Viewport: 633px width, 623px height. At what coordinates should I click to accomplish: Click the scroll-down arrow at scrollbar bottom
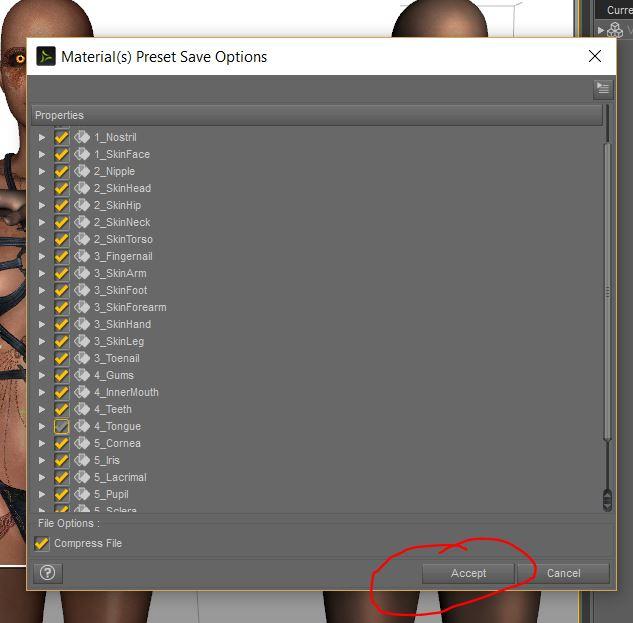coord(607,506)
